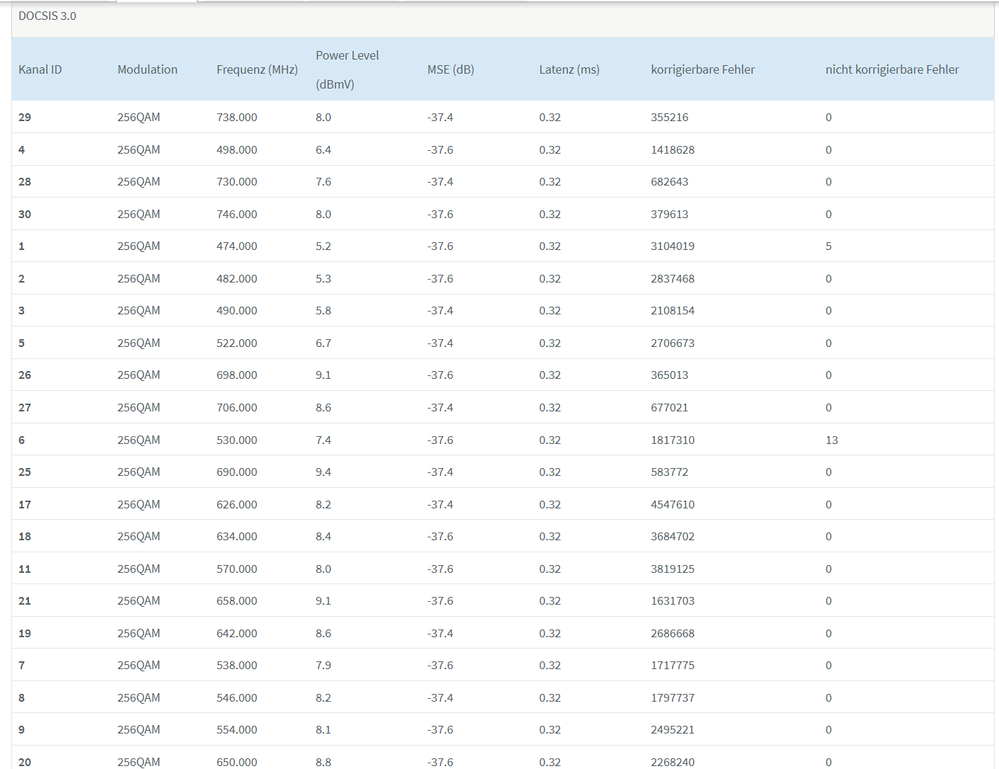Select power level 5.3 cell

click(323, 278)
